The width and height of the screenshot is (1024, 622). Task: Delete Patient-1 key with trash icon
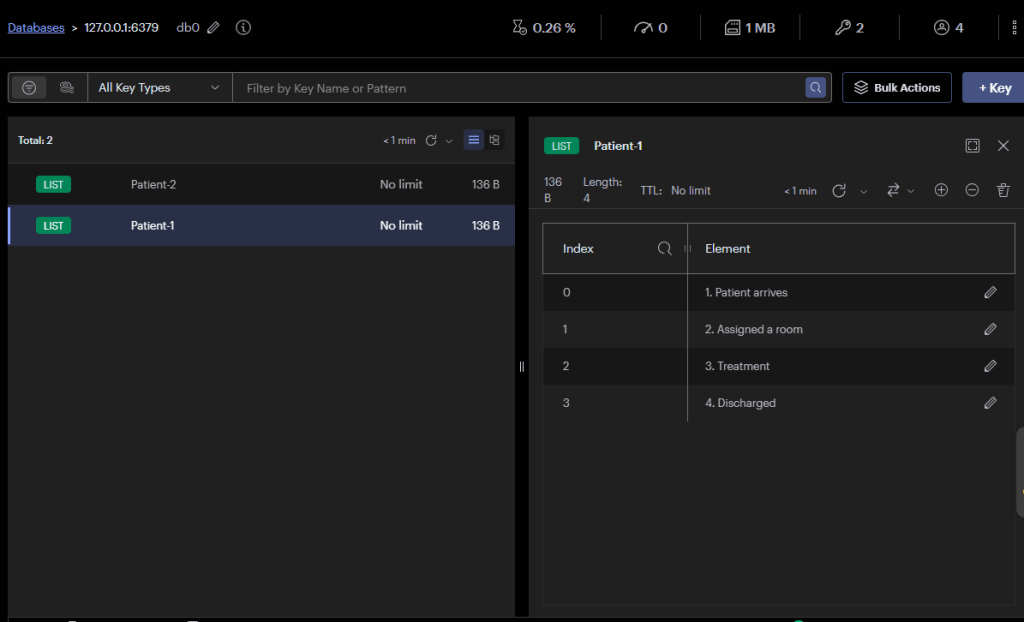[x=1003, y=190]
